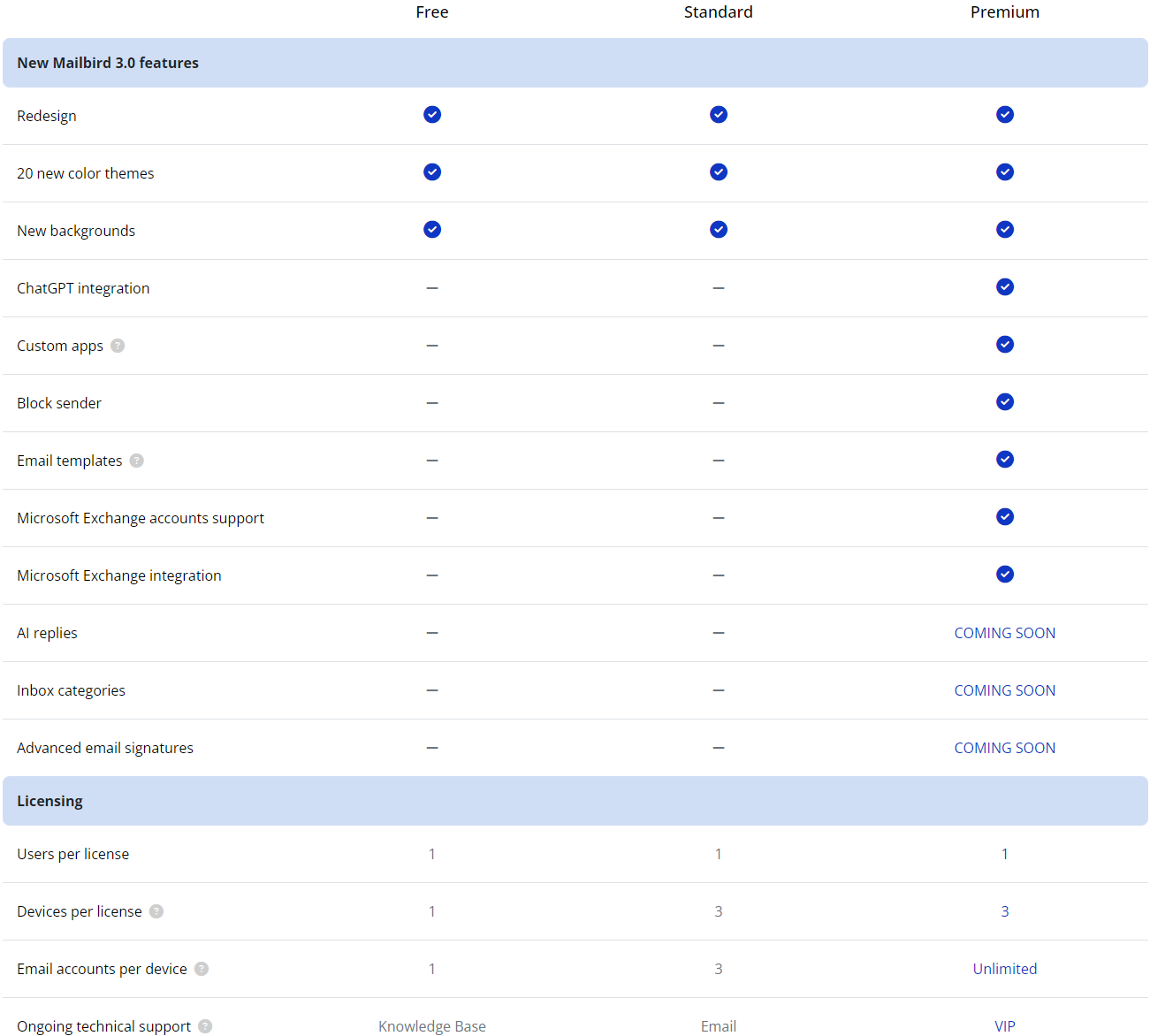This screenshot has height=1036, width=1150.
Task: Click New Mailbird 3.0 features section header
Action: 575,63
